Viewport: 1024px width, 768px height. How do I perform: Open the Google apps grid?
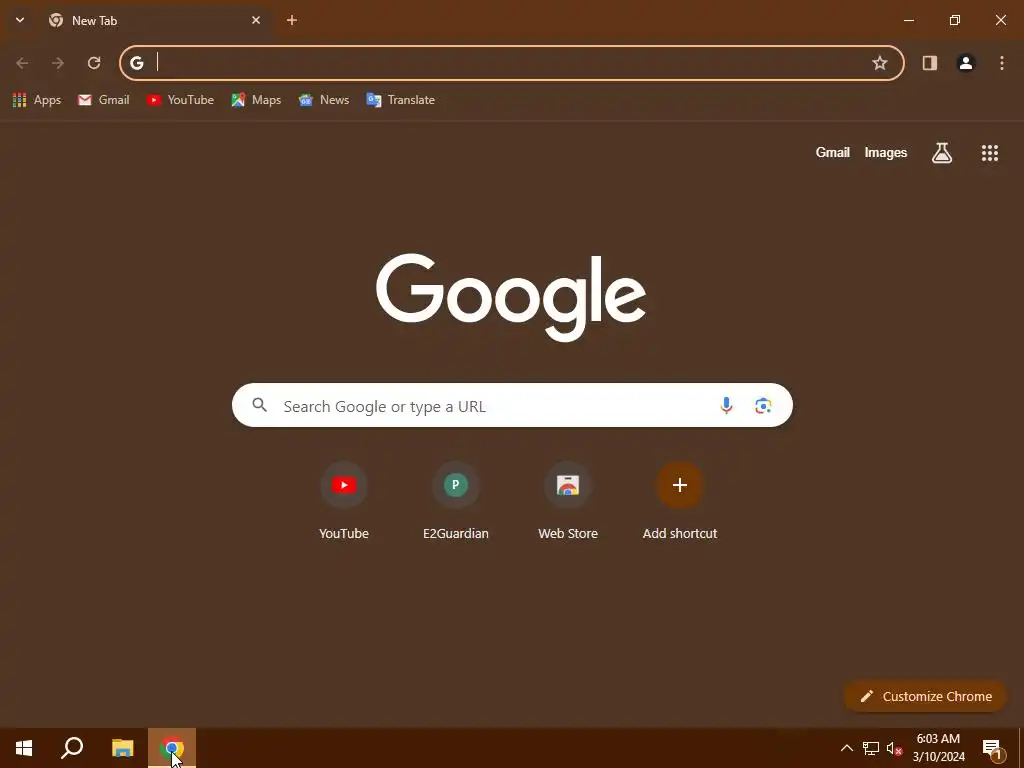point(989,153)
